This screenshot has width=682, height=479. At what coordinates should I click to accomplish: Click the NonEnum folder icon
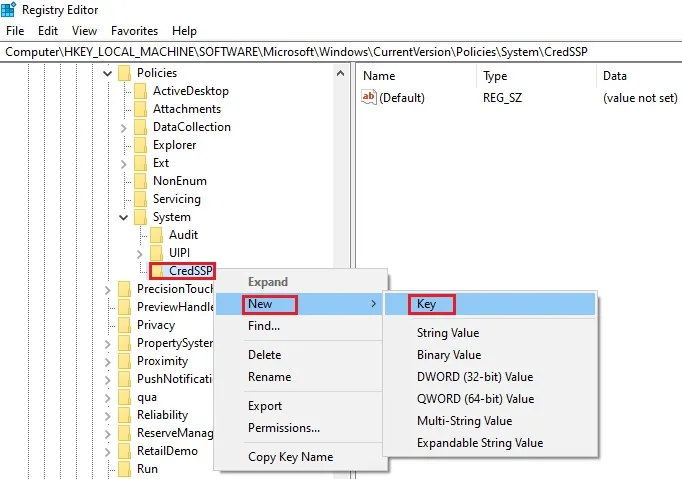click(140, 181)
